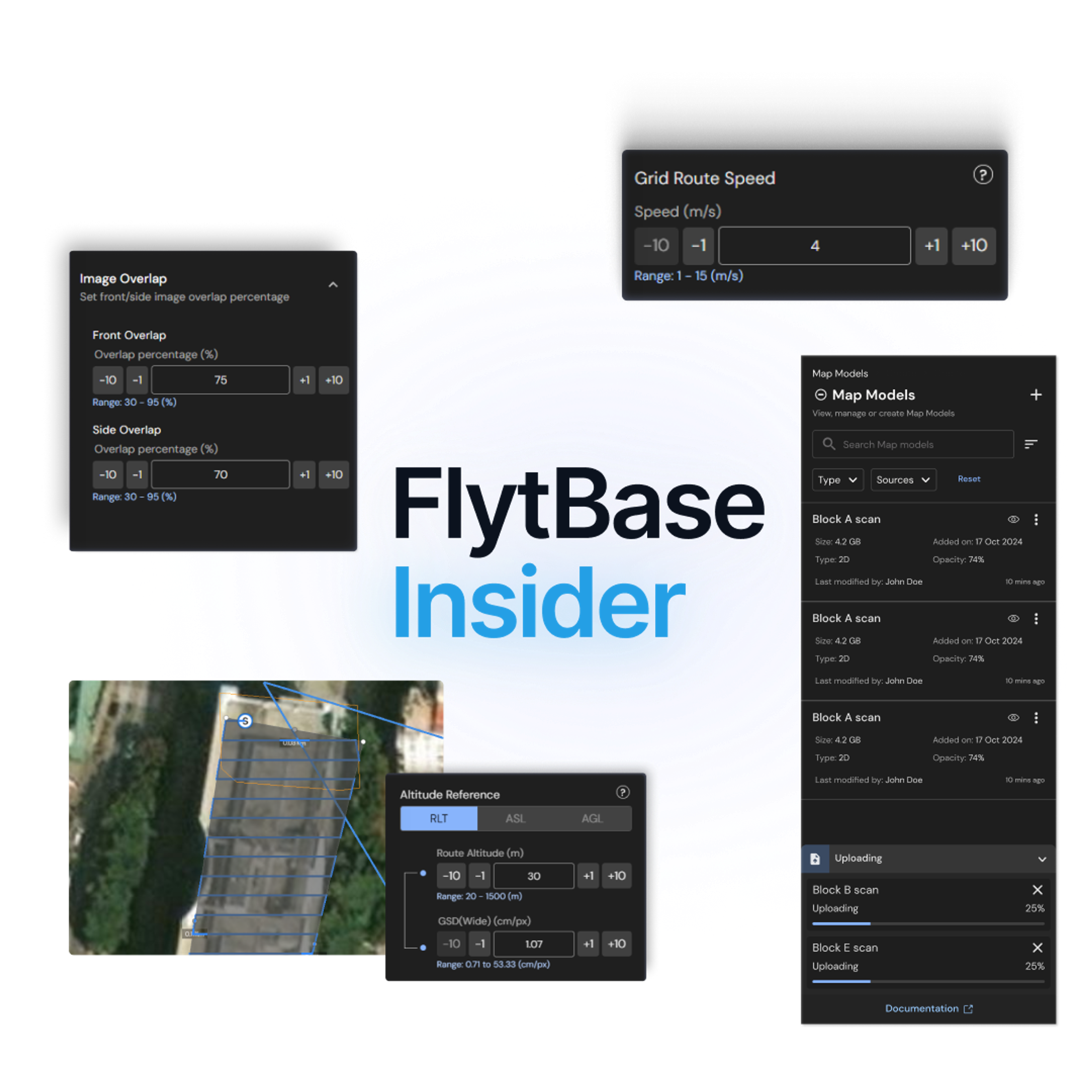Click the Front Overlap field showing 75

point(220,380)
